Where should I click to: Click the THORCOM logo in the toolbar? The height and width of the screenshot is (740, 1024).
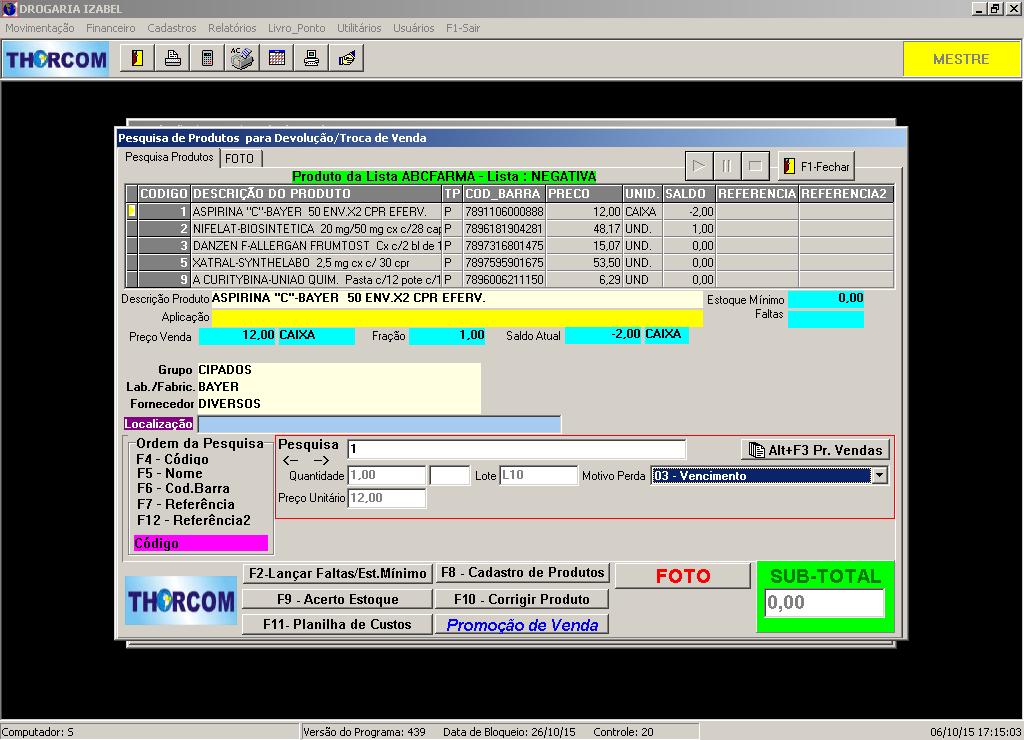[56, 59]
